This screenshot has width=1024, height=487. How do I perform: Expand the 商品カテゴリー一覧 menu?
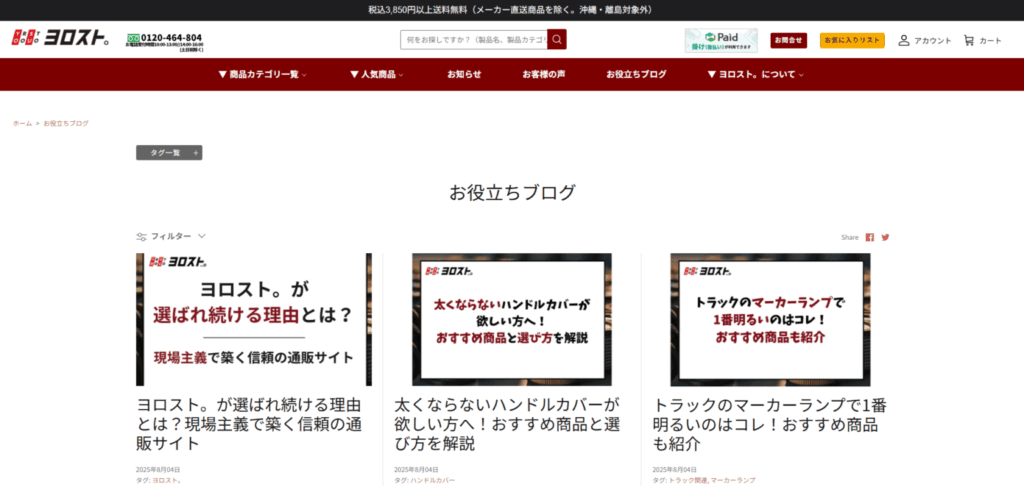tap(263, 74)
